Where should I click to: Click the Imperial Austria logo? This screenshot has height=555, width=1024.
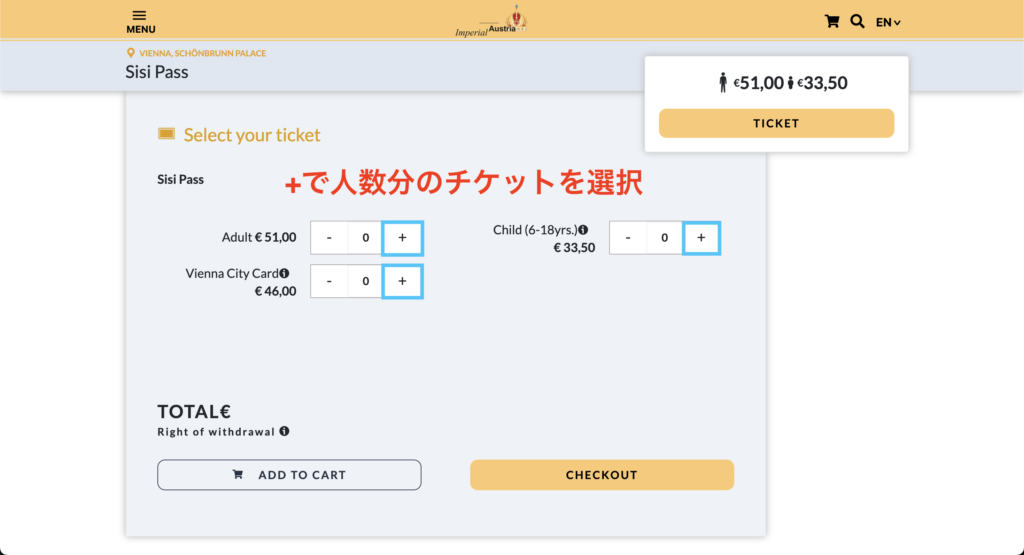[x=490, y=21]
